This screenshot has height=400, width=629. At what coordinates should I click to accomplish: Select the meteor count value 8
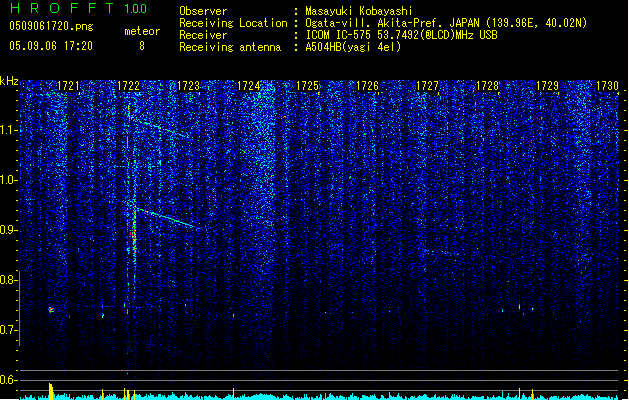[x=142, y=46]
